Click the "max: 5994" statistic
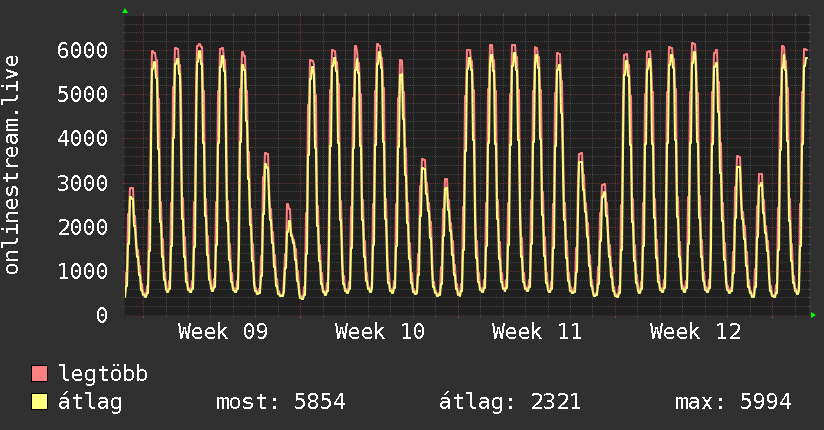824x430 pixels. tap(733, 402)
